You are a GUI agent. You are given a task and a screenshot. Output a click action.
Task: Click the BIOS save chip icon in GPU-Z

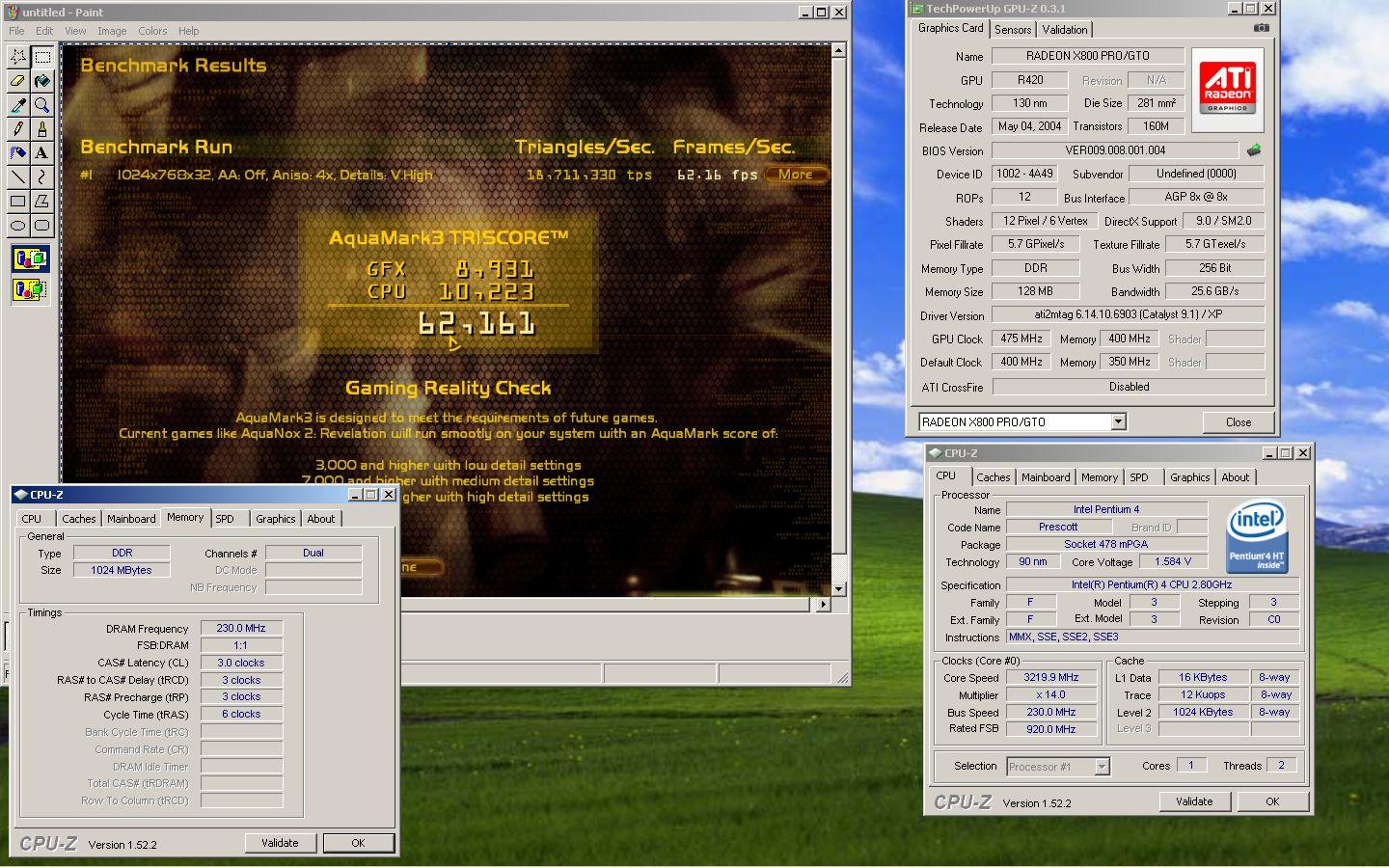point(1254,150)
